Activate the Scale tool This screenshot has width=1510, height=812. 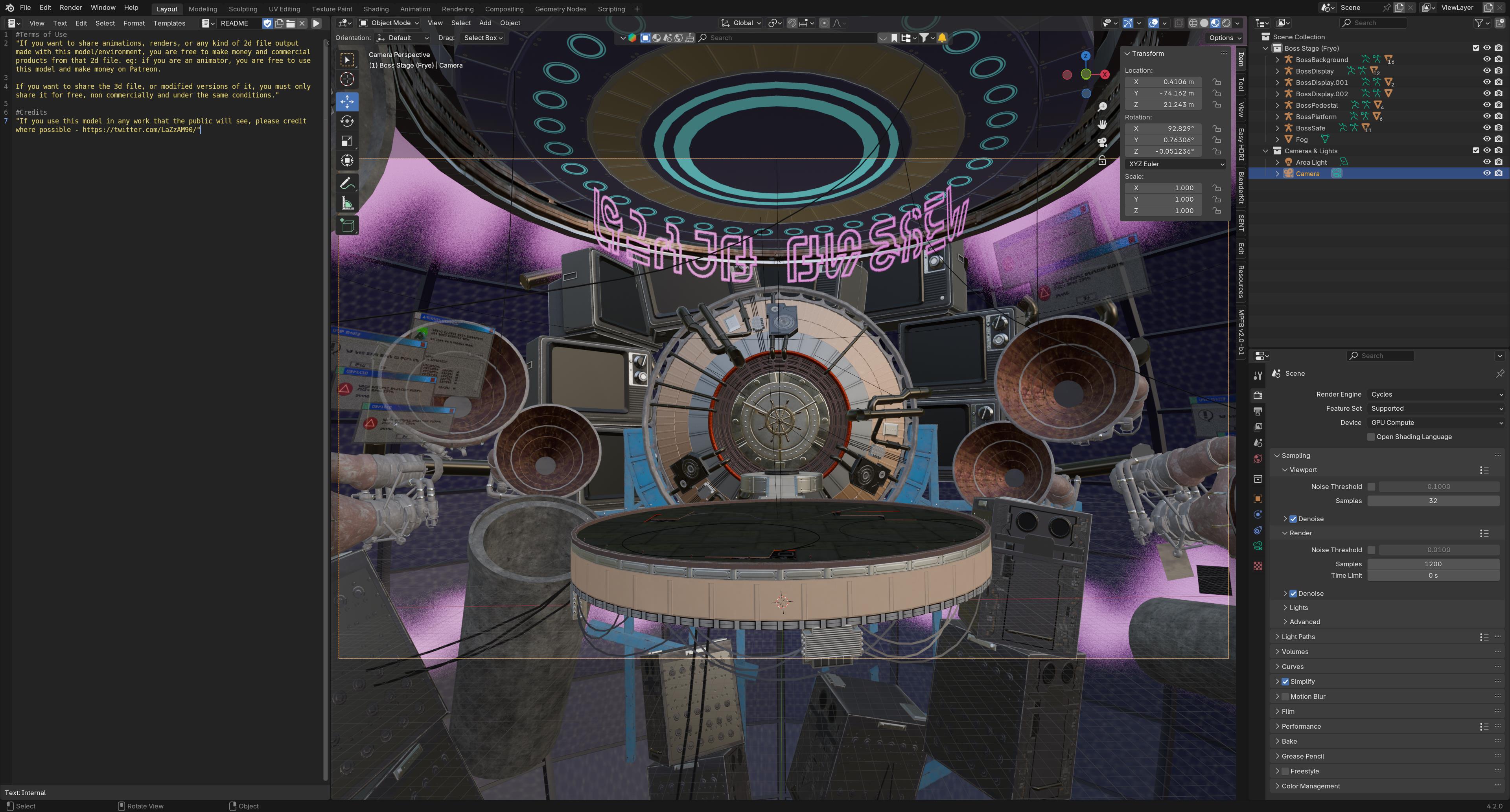tap(347, 141)
